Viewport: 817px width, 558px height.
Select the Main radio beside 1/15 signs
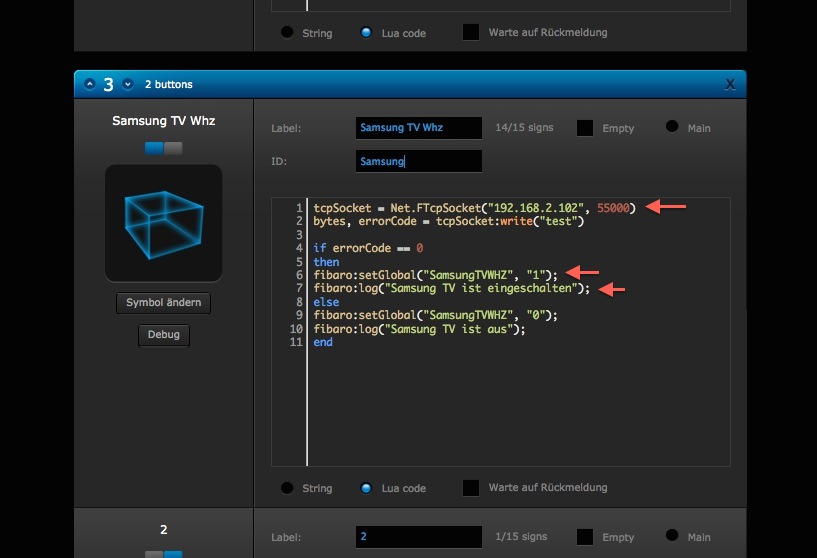tap(672, 536)
